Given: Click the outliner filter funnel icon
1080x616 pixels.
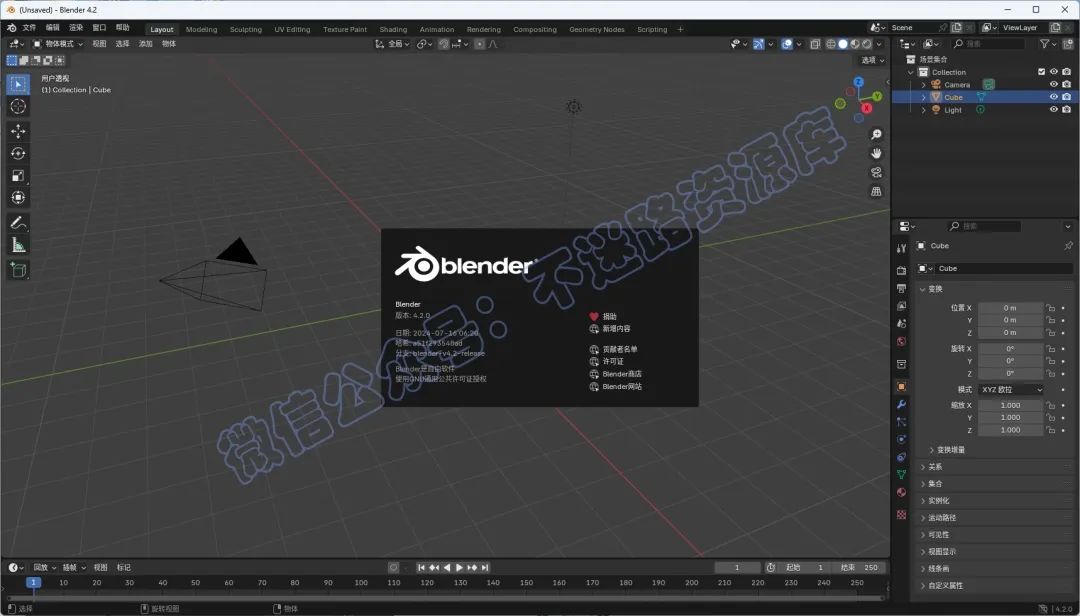Looking at the screenshot, I should (1044, 43).
